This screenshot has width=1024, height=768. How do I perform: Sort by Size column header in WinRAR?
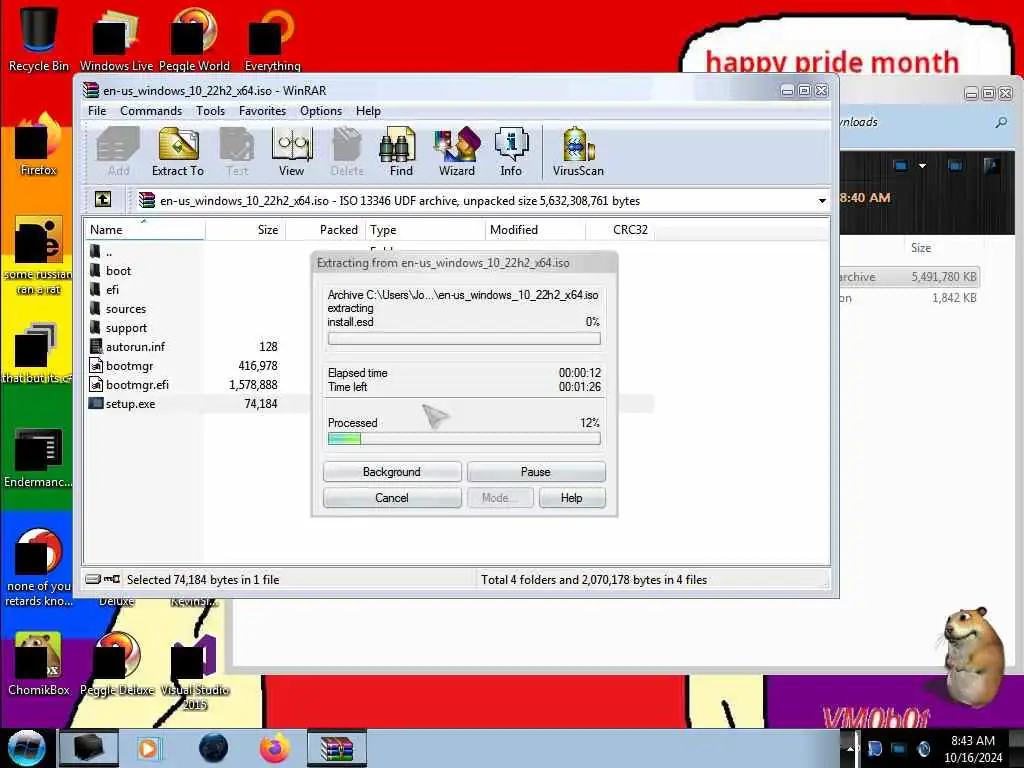click(245, 230)
